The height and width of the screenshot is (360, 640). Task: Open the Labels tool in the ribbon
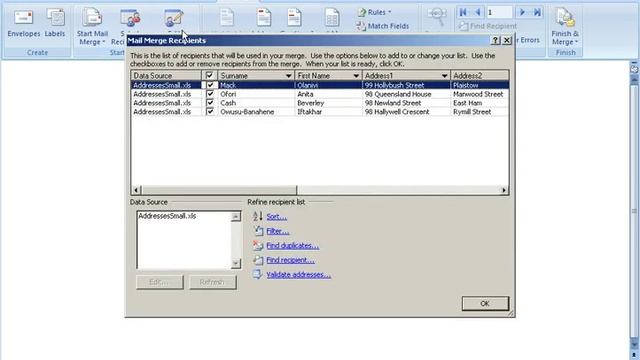pos(55,24)
